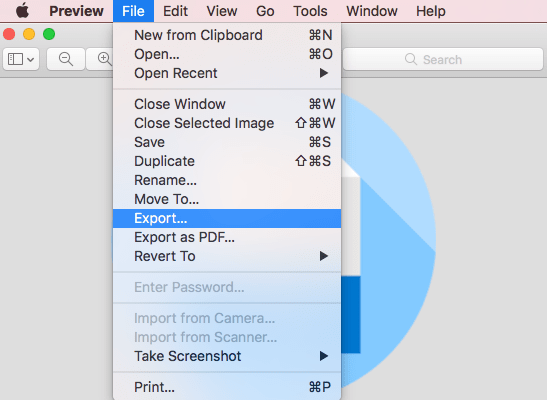Select Rename… in File menu
Screen dimensions: 547x400
coord(227,180)
